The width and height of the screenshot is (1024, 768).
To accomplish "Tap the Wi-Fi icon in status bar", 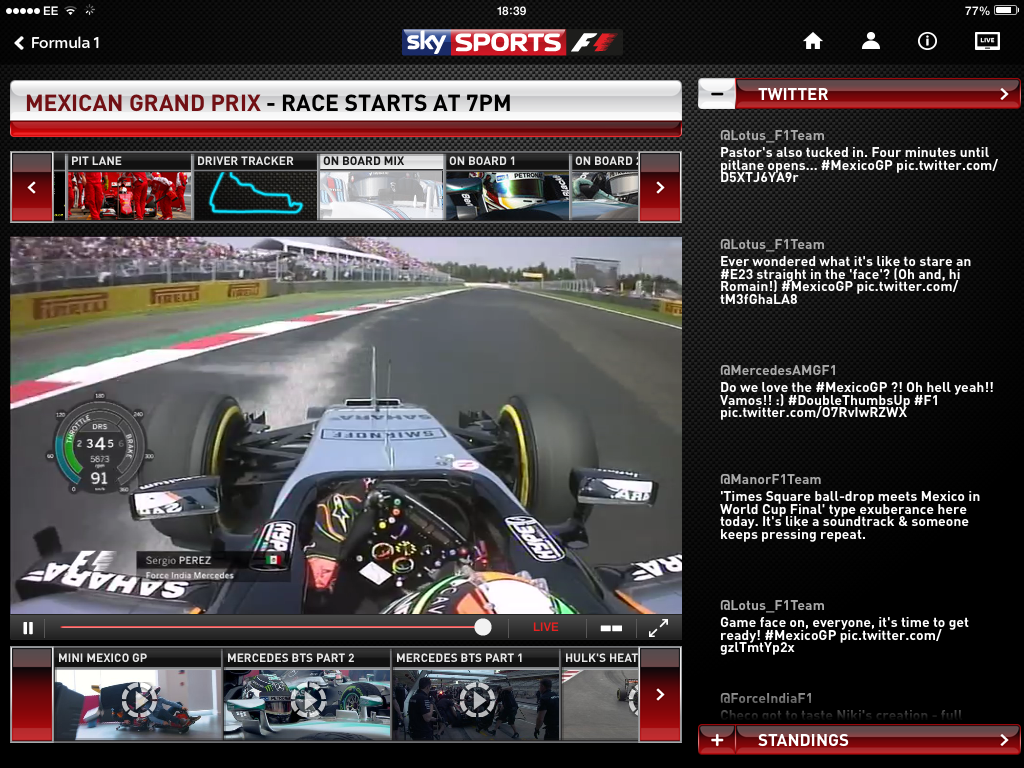I will 71,10.
